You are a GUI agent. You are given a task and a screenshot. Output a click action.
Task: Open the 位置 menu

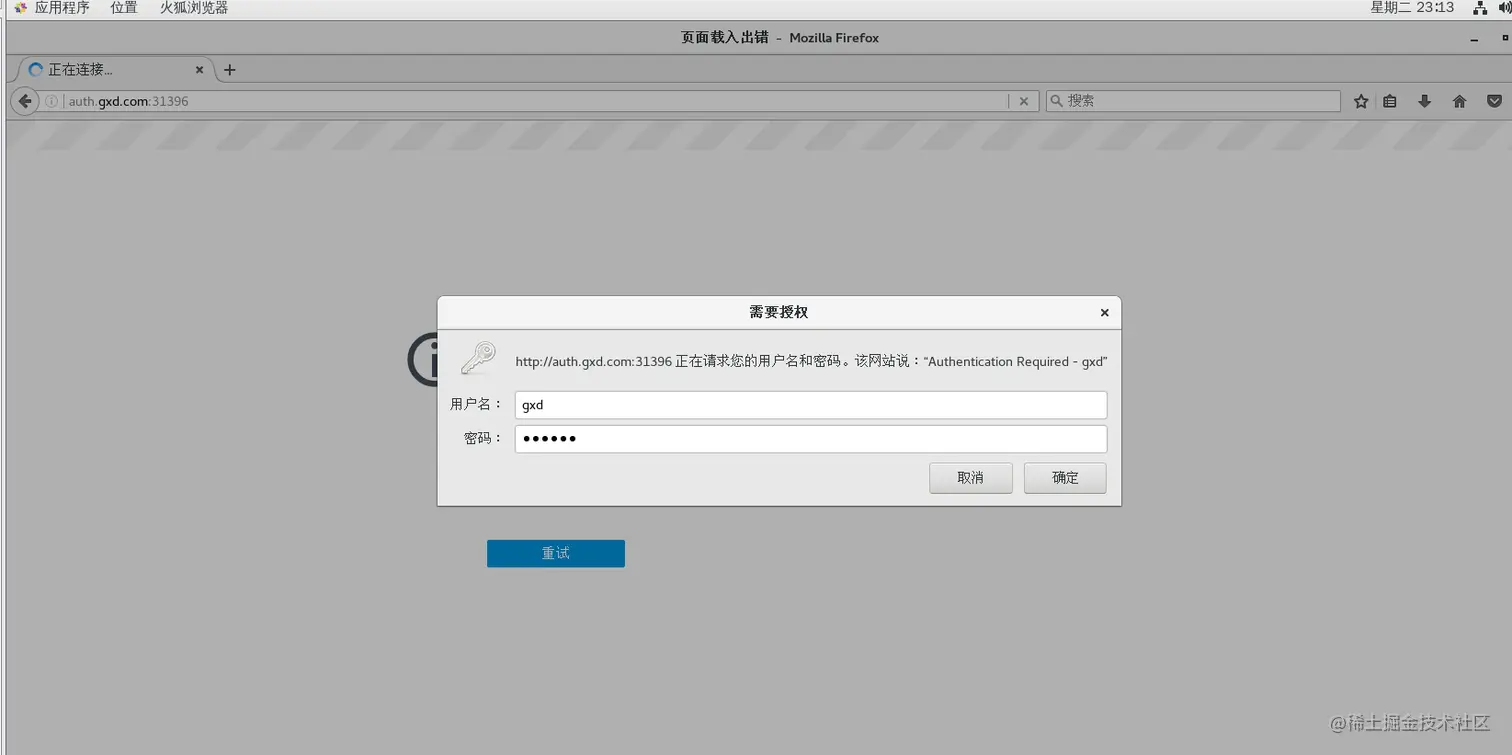coord(124,8)
